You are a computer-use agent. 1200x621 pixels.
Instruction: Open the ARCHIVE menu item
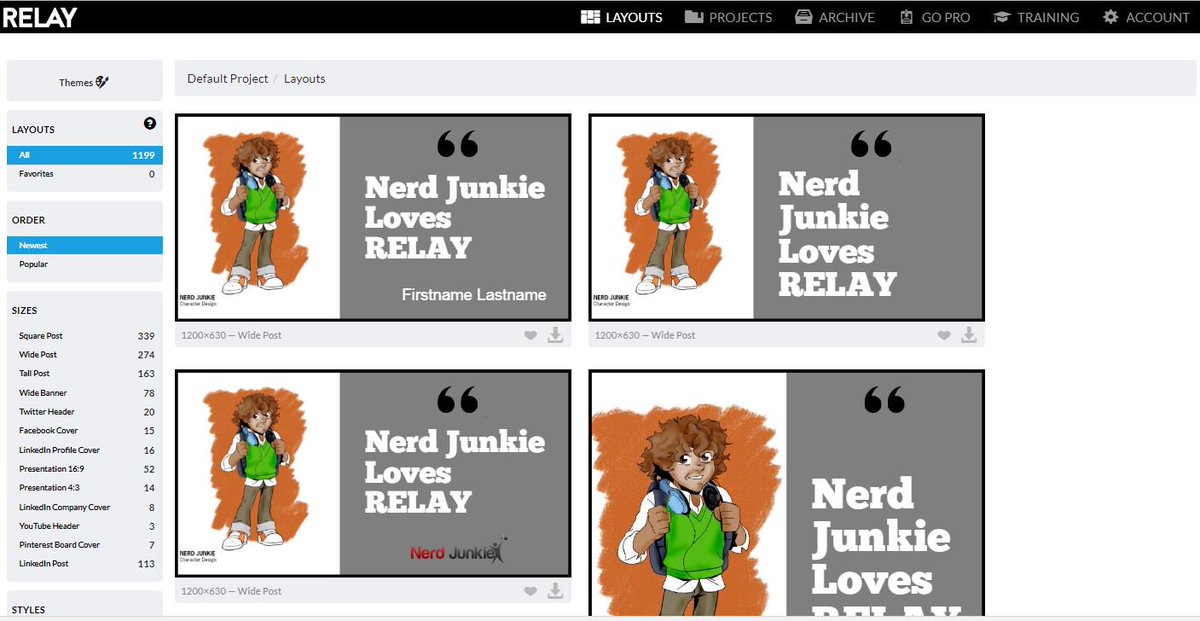click(x=834, y=17)
